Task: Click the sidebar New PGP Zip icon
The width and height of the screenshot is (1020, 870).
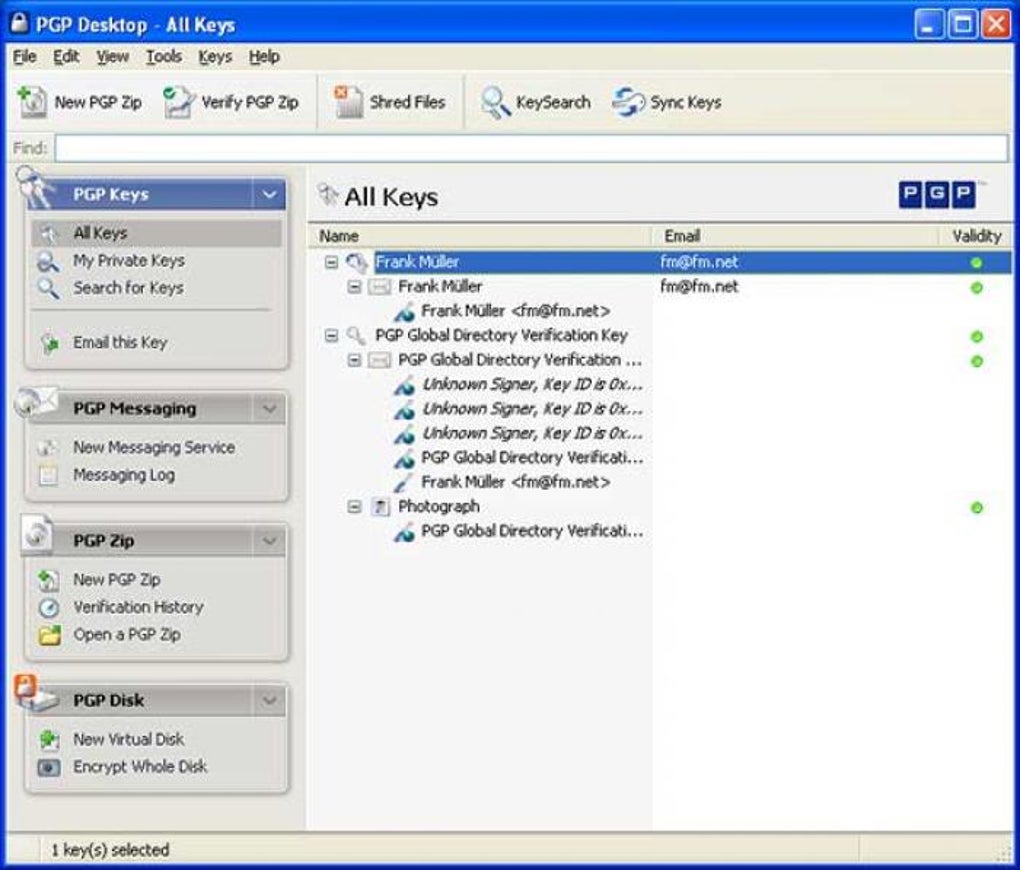Action: tap(49, 580)
